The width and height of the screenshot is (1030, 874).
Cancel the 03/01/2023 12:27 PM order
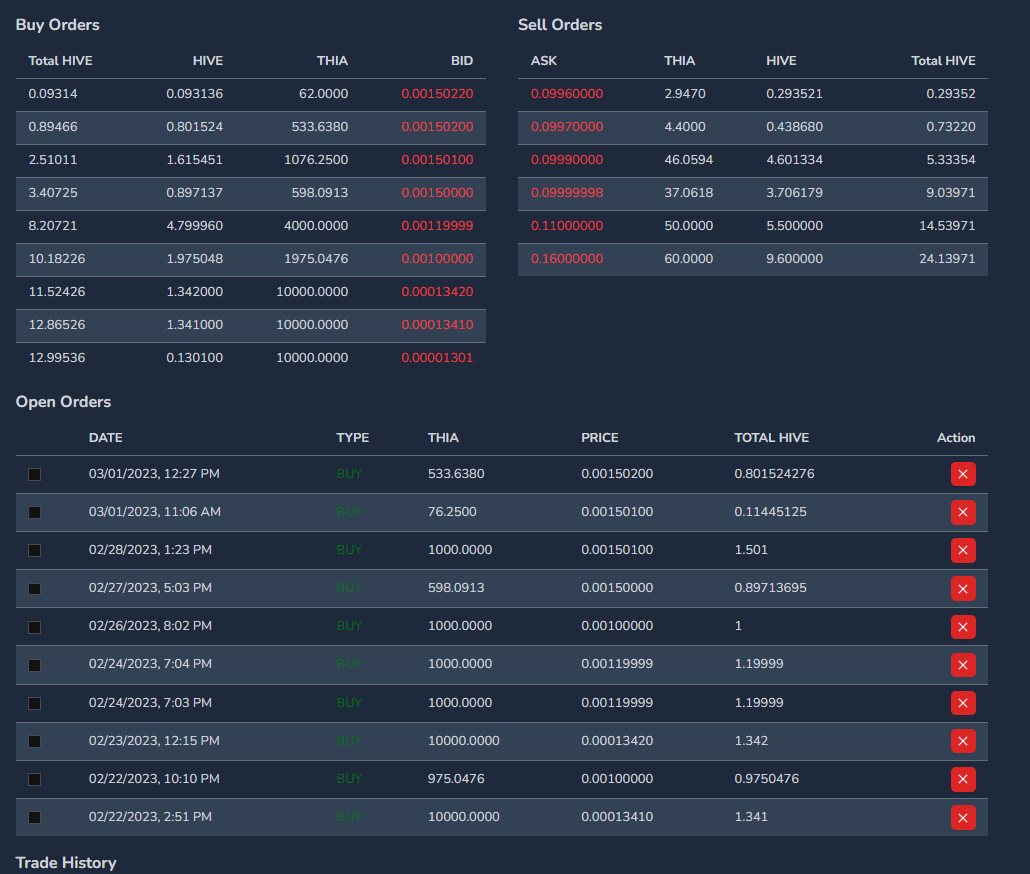(963, 474)
